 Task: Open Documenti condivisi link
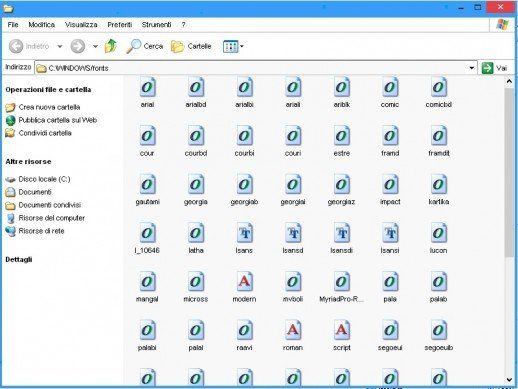pyautogui.click(x=43, y=205)
